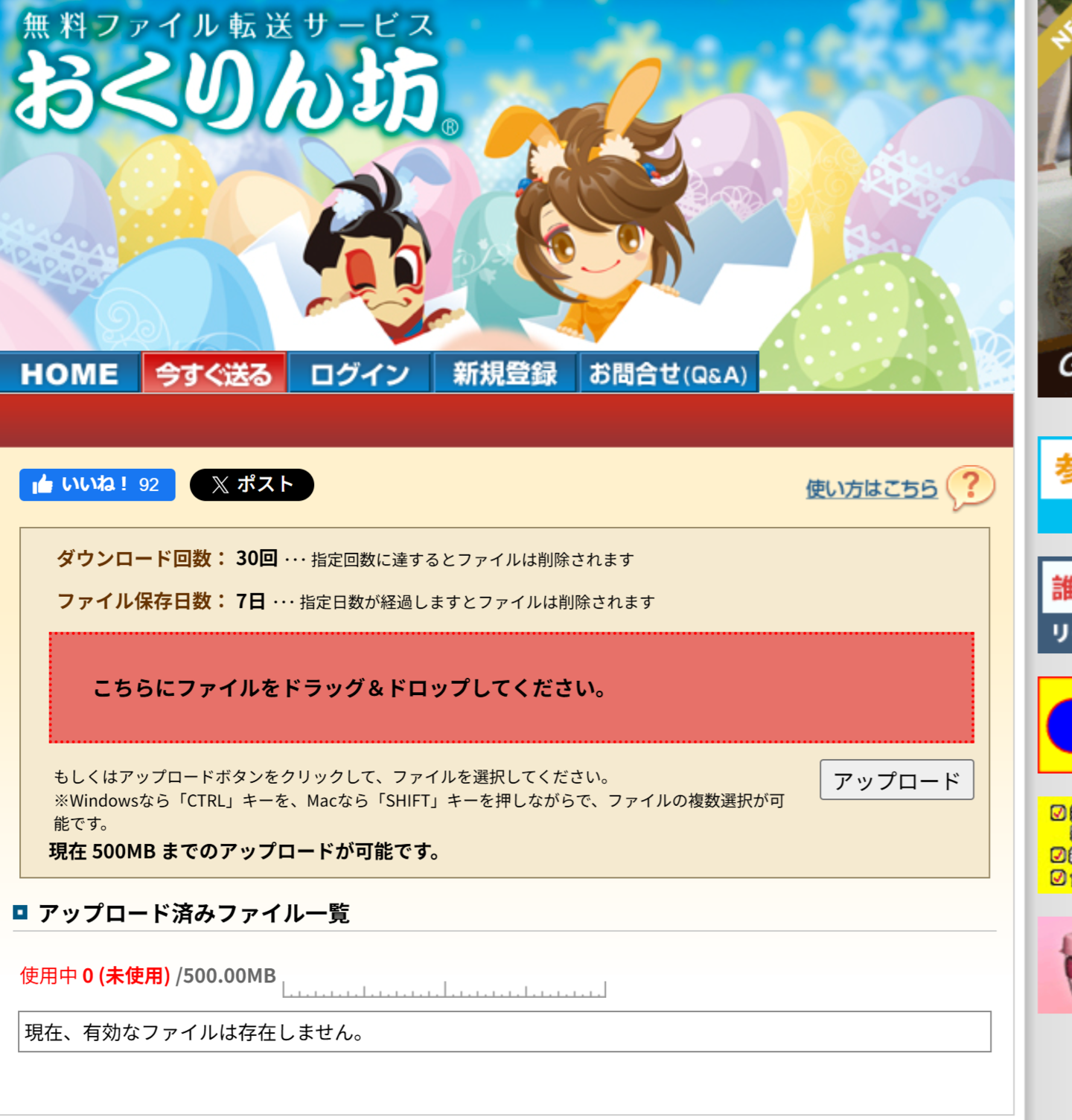Click the Facebook thumbs-up like icon
Image resolution: width=1072 pixels, height=1120 pixels.
click(x=42, y=484)
